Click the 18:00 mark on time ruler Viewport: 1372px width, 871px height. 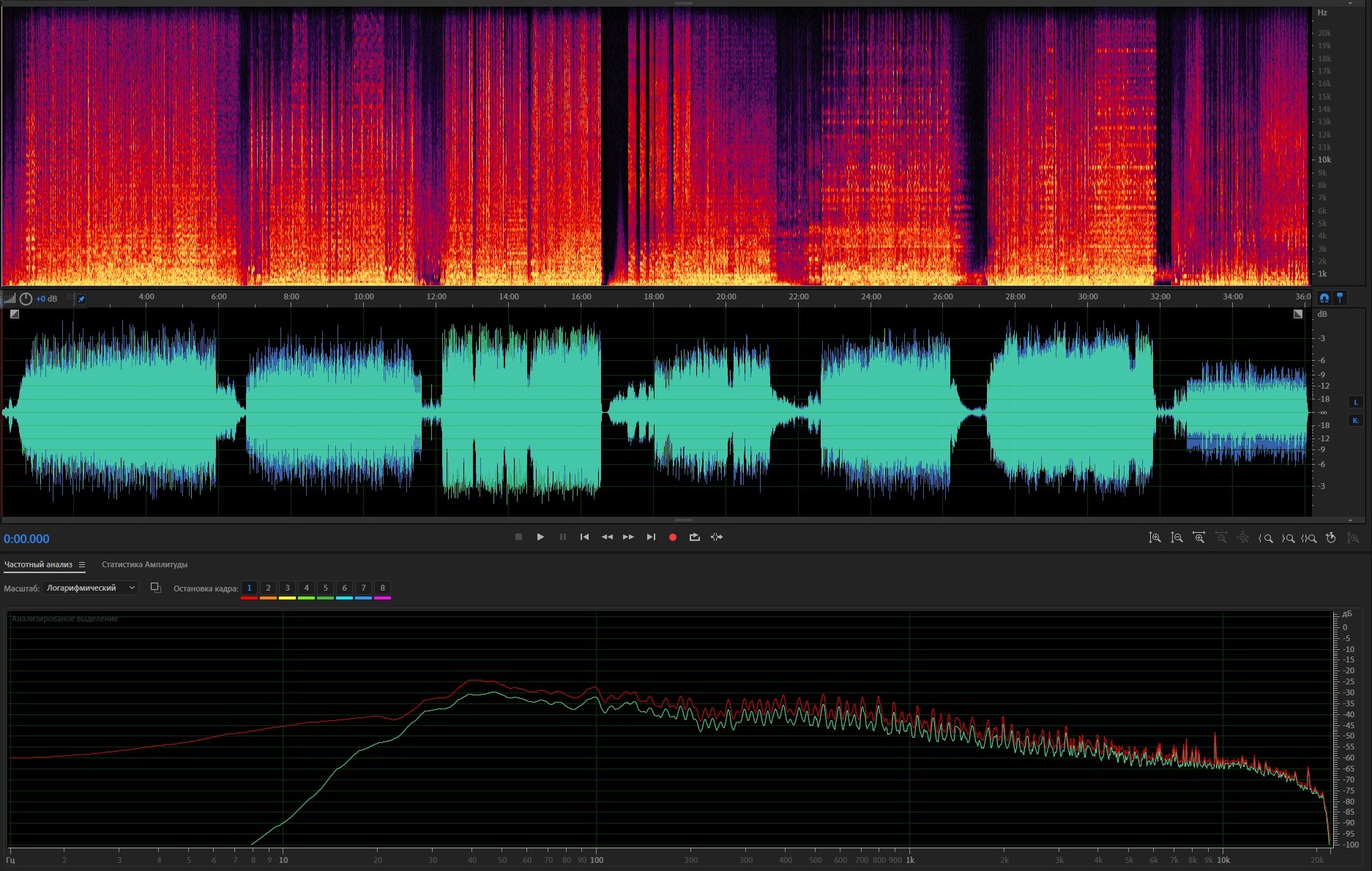point(654,296)
